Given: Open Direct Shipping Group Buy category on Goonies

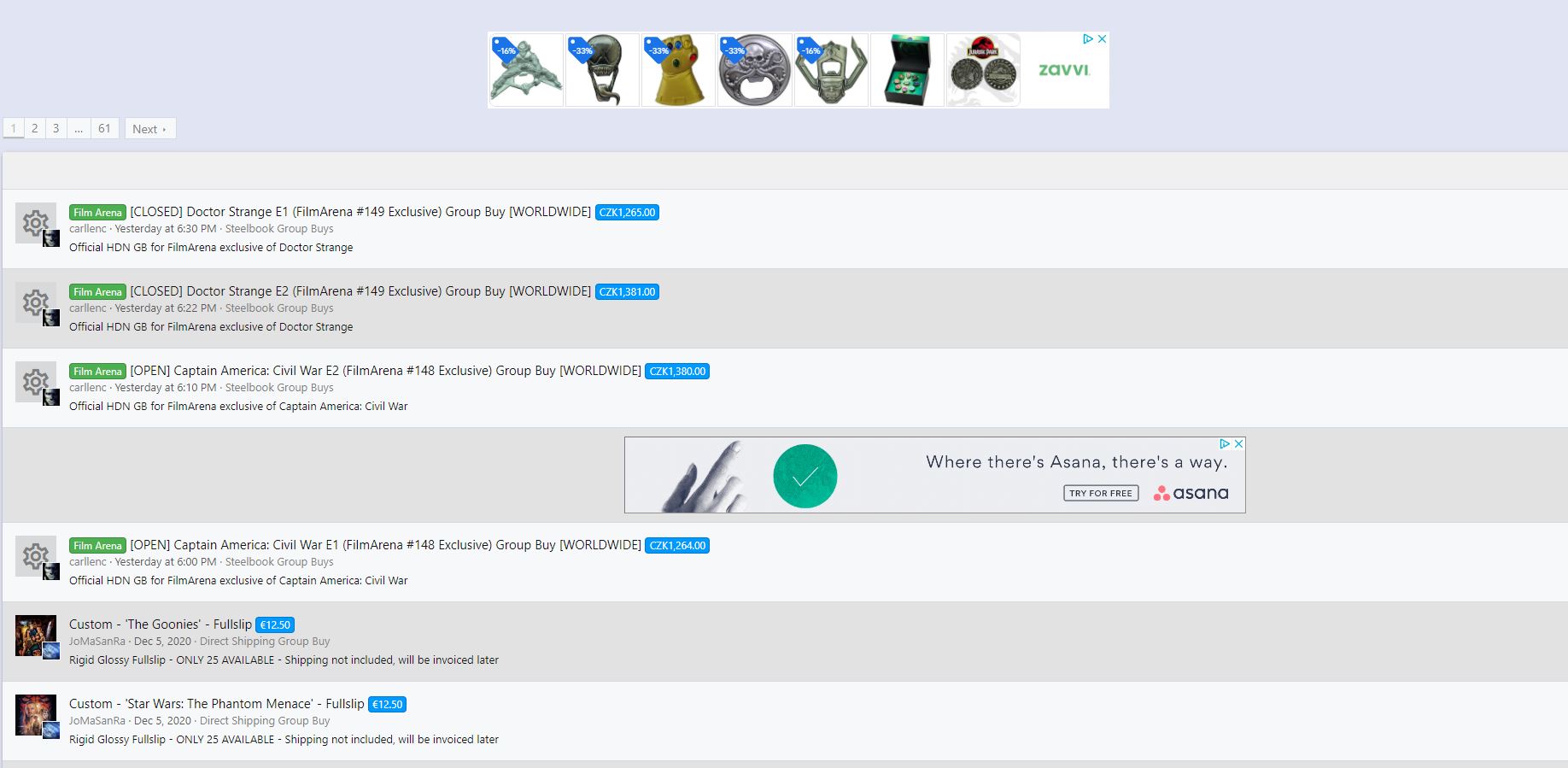Looking at the screenshot, I should pos(265,642).
